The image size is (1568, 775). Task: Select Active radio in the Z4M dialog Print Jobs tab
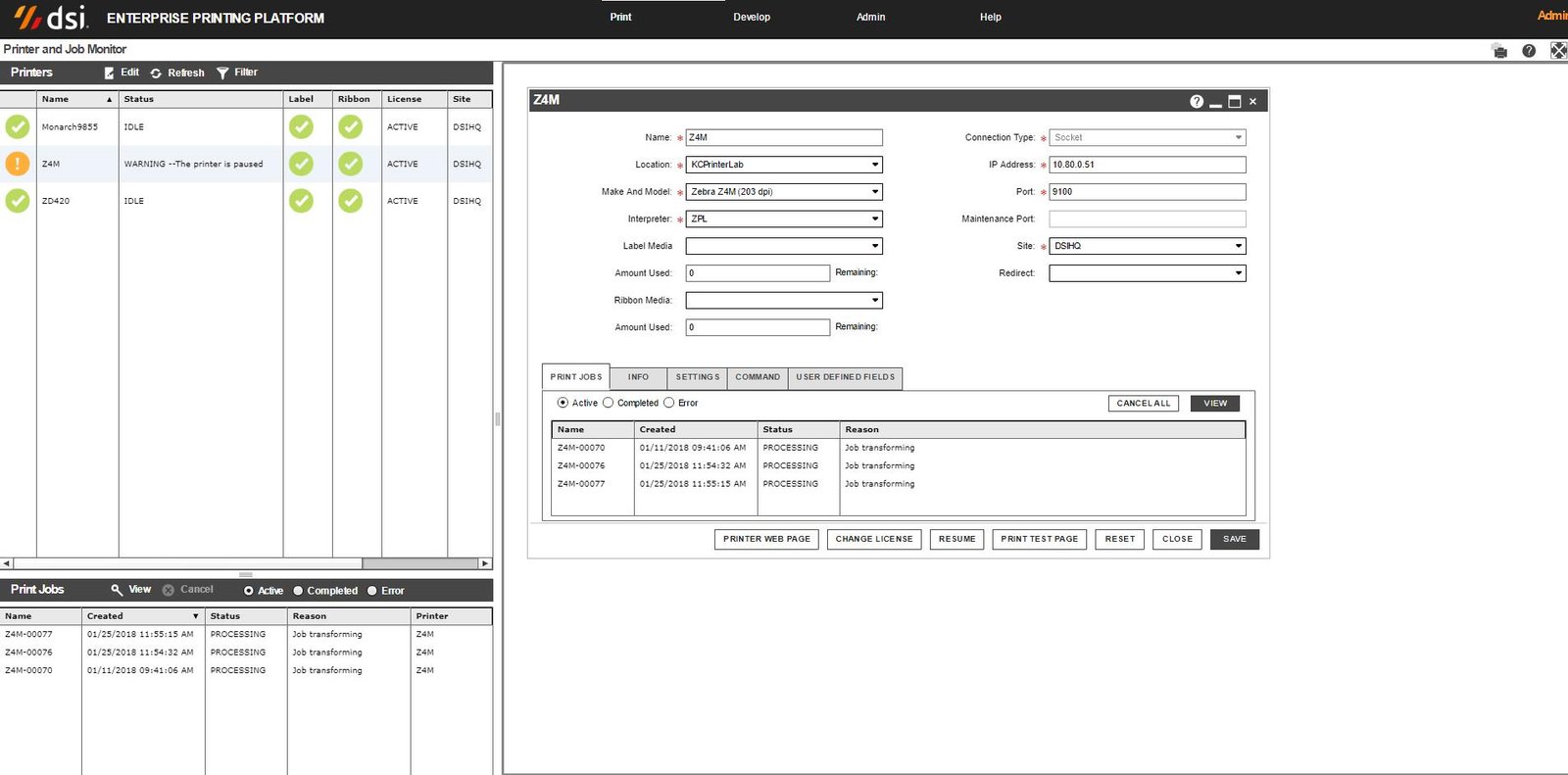(x=563, y=403)
